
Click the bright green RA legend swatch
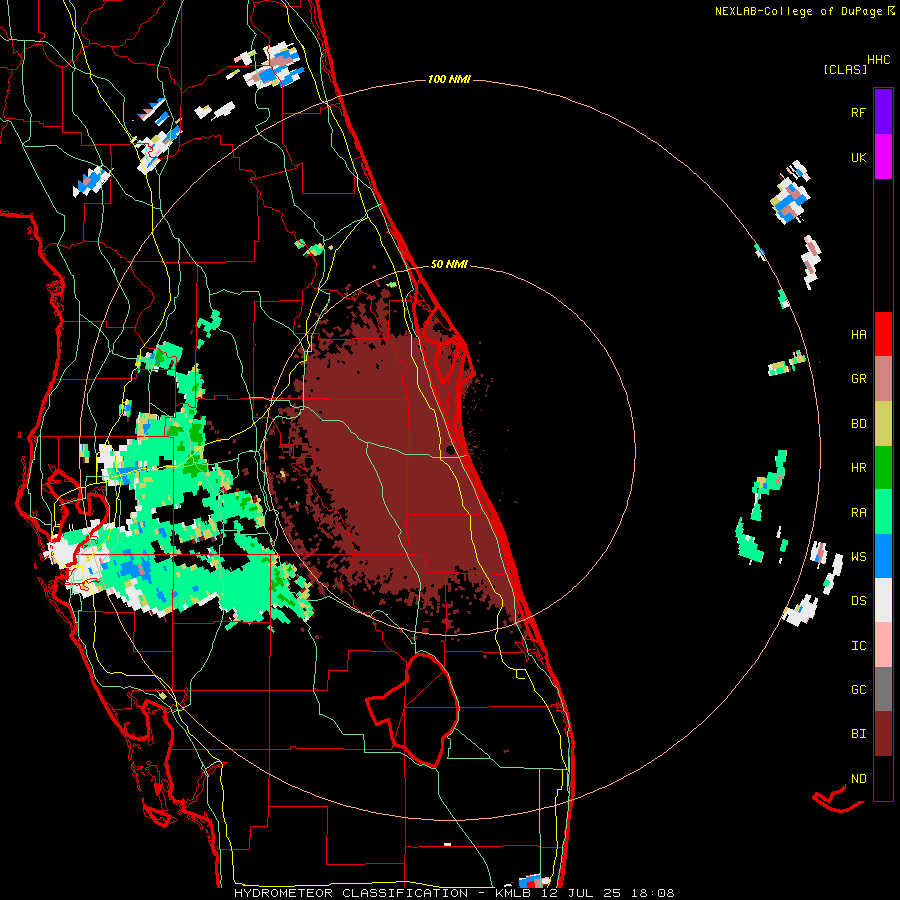coord(883,512)
